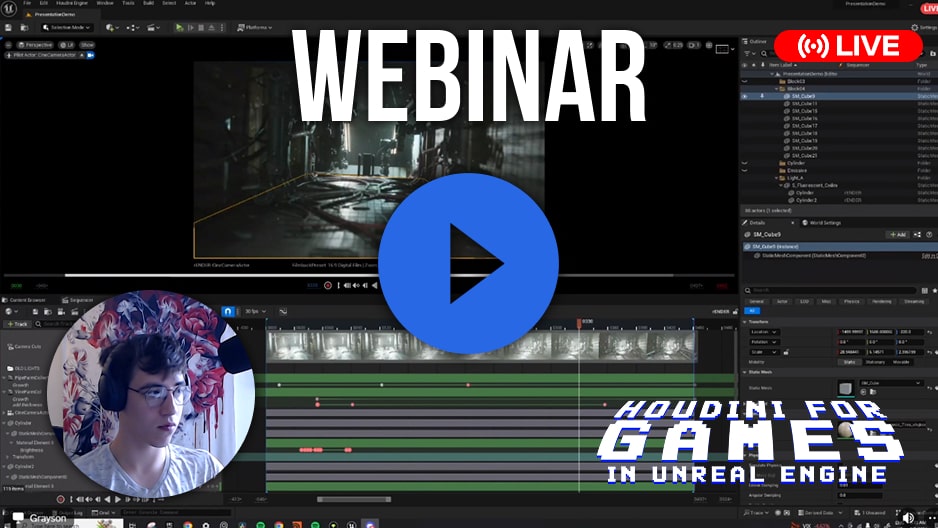The height and width of the screenshot is (528, 938).
Task: Open the Location type dropdown
Action: point(764,331)
